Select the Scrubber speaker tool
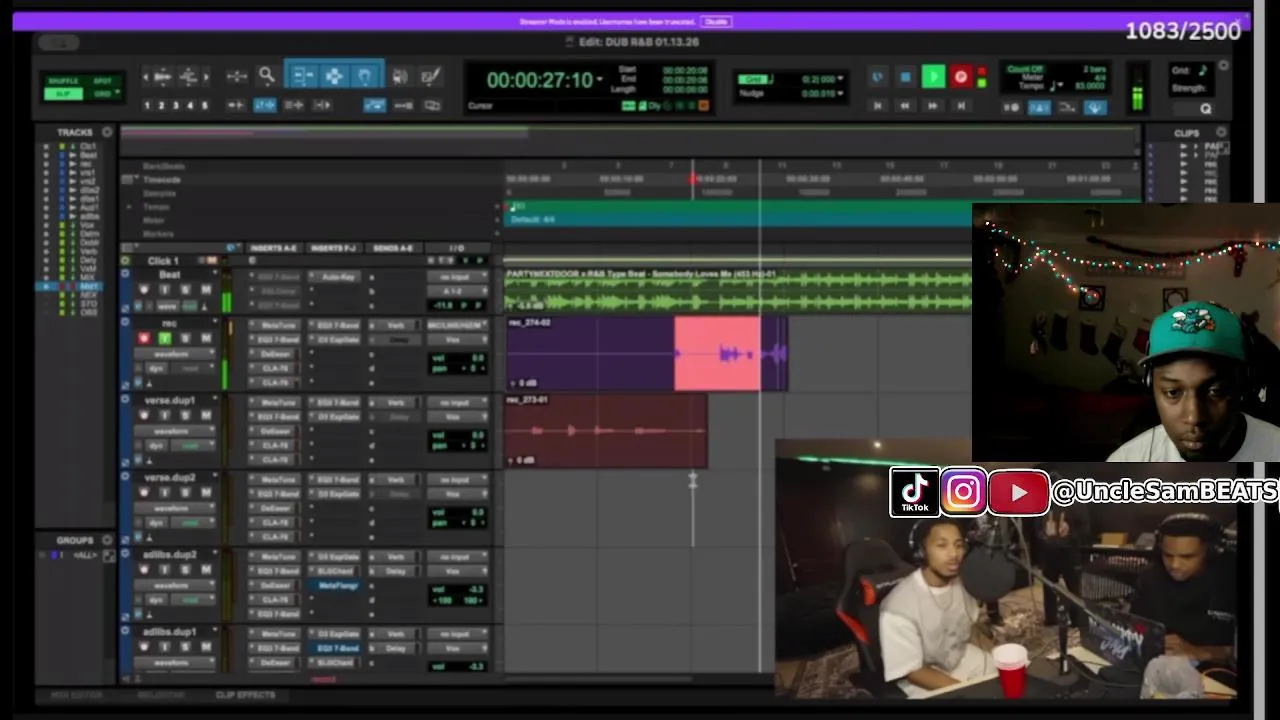The image size is (1280, 720). [x=400, y=77]
